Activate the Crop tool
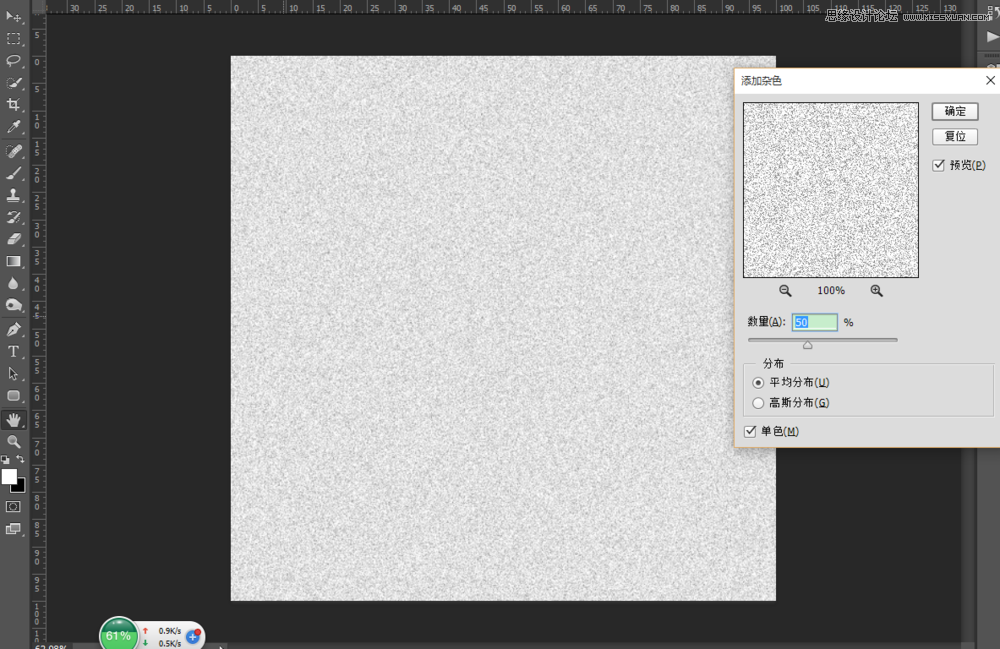 [14, 105]
